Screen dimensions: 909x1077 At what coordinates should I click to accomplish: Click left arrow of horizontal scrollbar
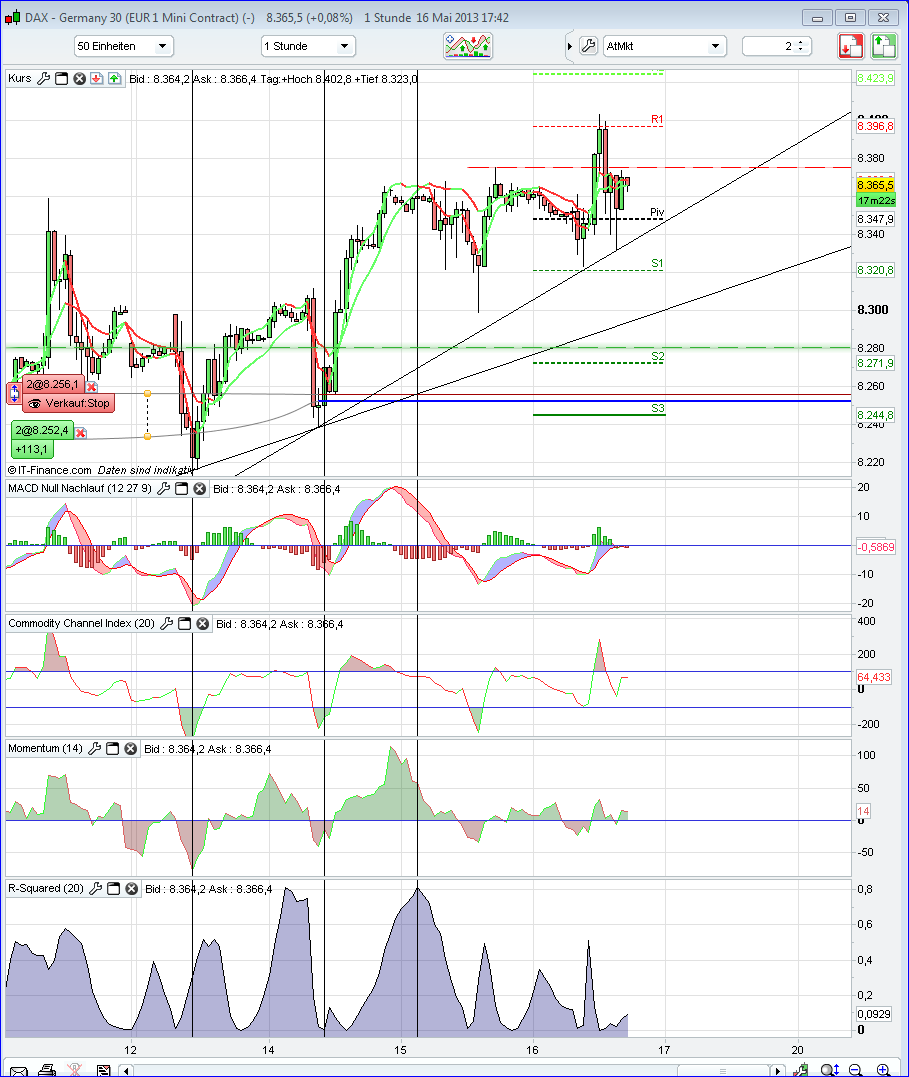(x=126, y=1070)
